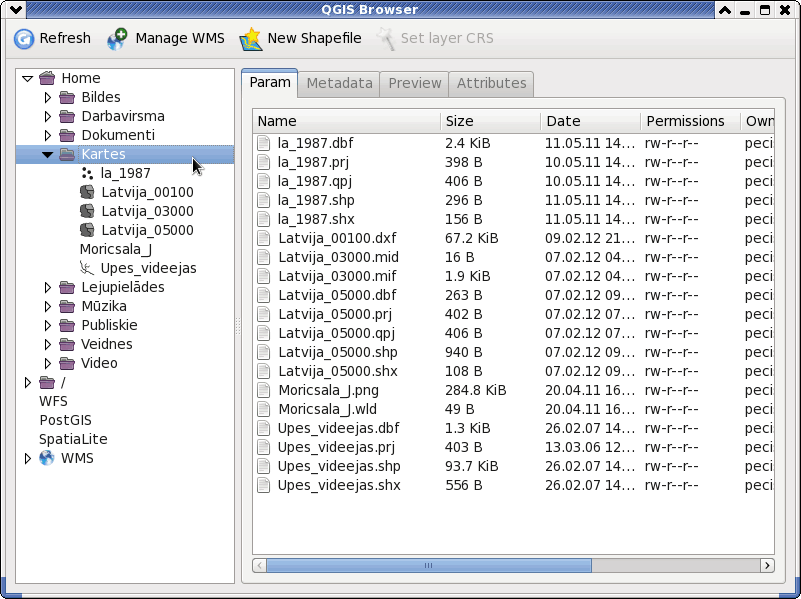801x599 pixels.
Task: Select the Upes_videejas.prj file row
Action: coord(513,447)
